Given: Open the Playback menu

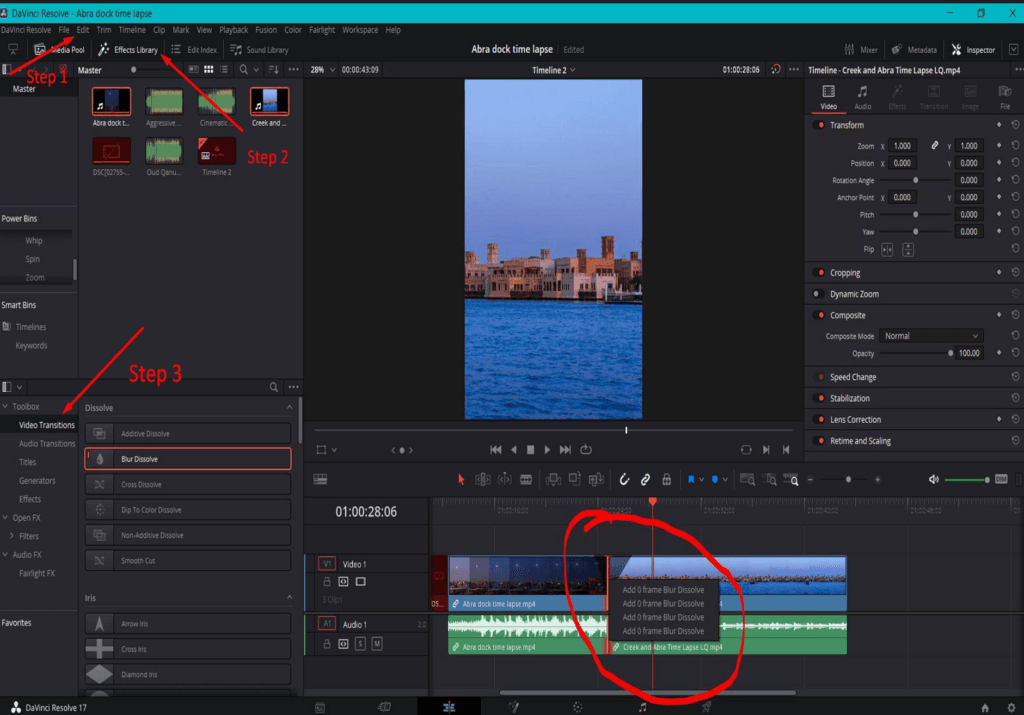Looking at the screenshot, I should [x=233, y=30].
